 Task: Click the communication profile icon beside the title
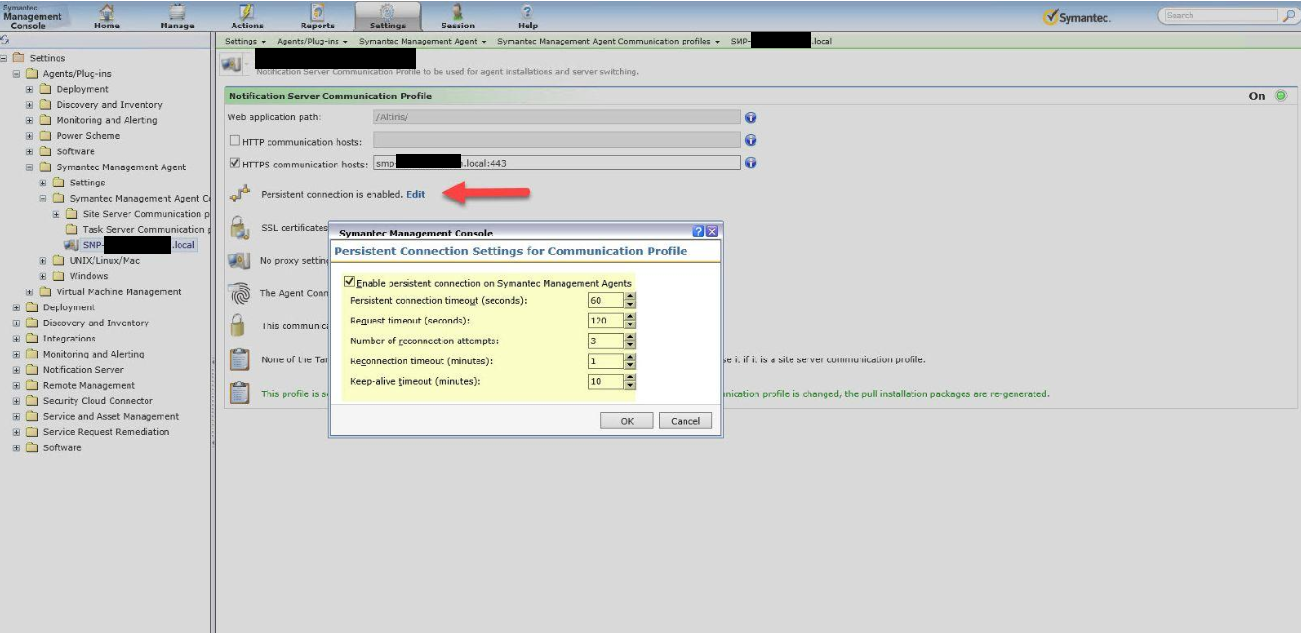point(230,64)
